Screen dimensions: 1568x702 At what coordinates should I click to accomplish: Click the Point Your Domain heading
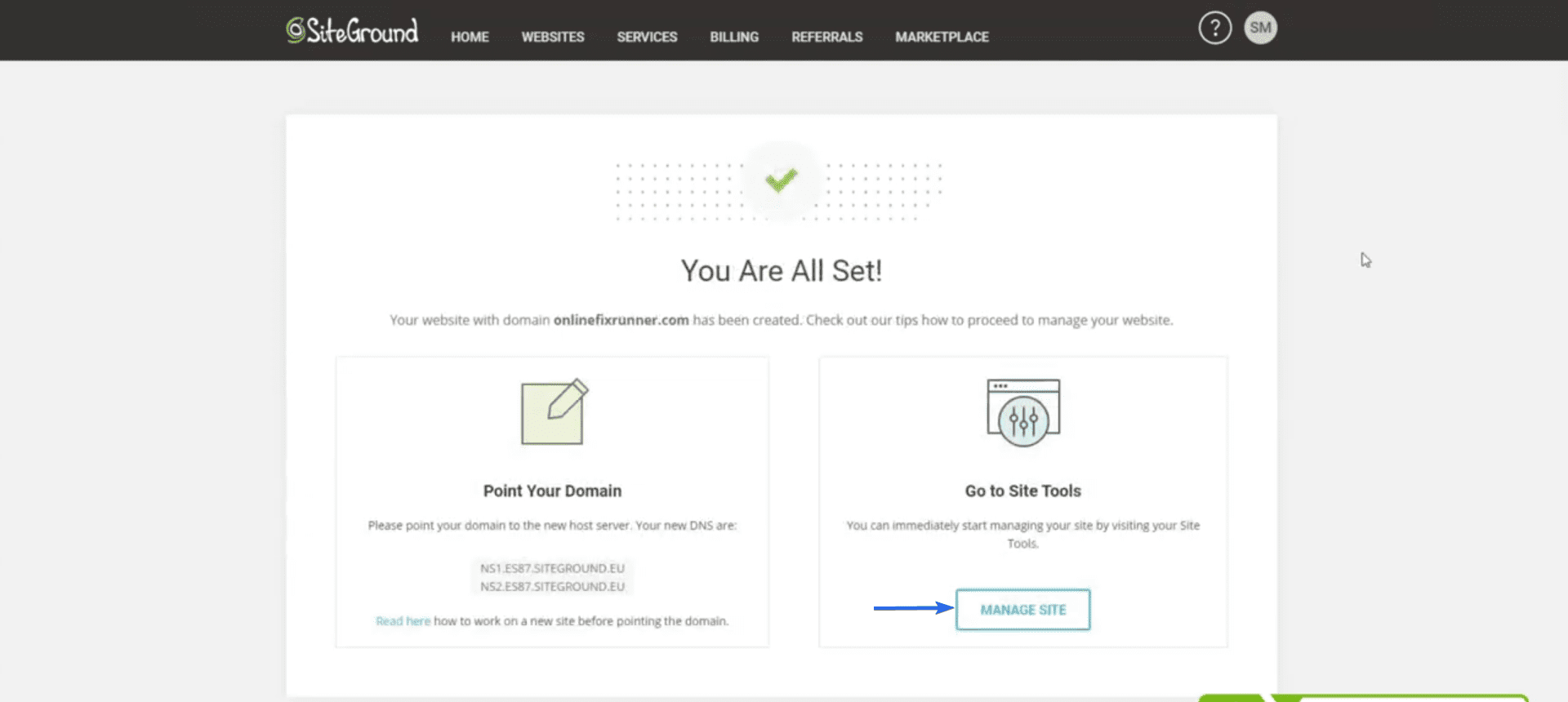[x=552, y=491]
